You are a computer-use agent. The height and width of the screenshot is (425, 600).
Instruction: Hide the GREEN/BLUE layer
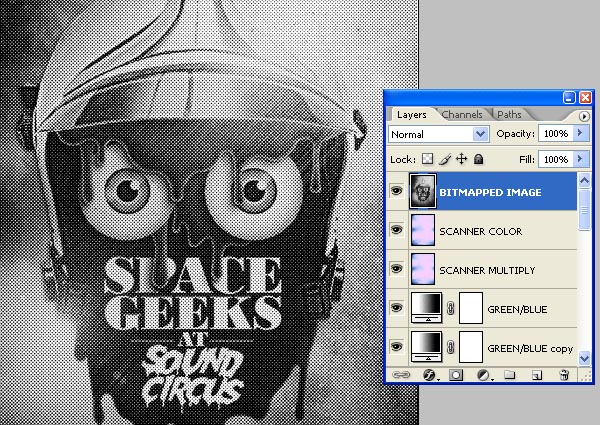pos(397,308)
